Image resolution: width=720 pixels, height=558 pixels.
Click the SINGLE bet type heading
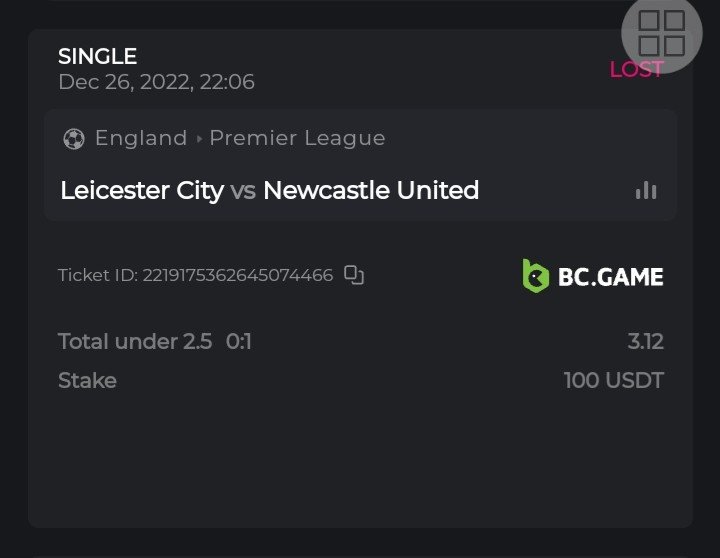tap(98, 56)
